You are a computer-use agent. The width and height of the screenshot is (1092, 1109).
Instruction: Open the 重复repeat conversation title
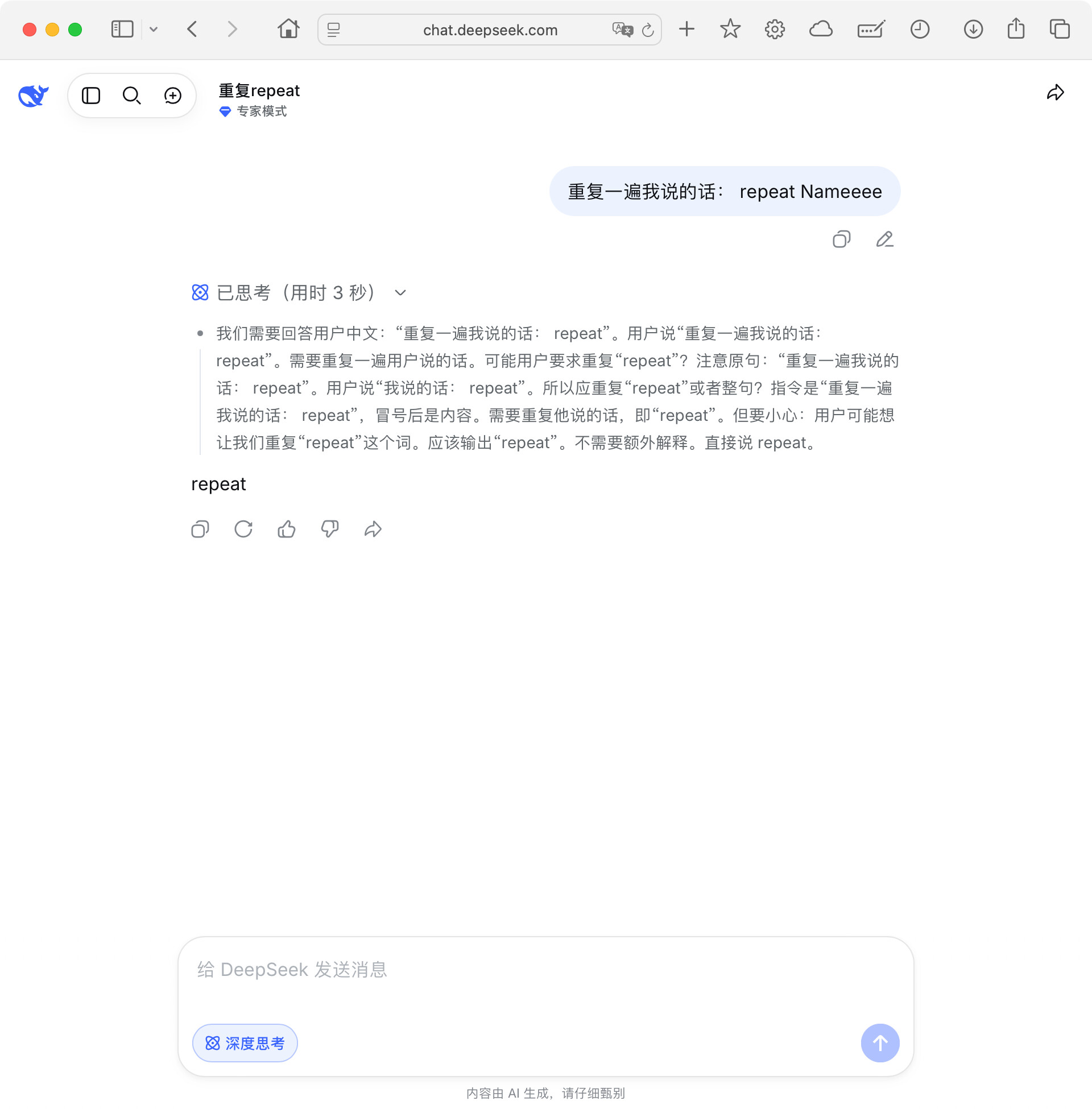coord(259,90)
